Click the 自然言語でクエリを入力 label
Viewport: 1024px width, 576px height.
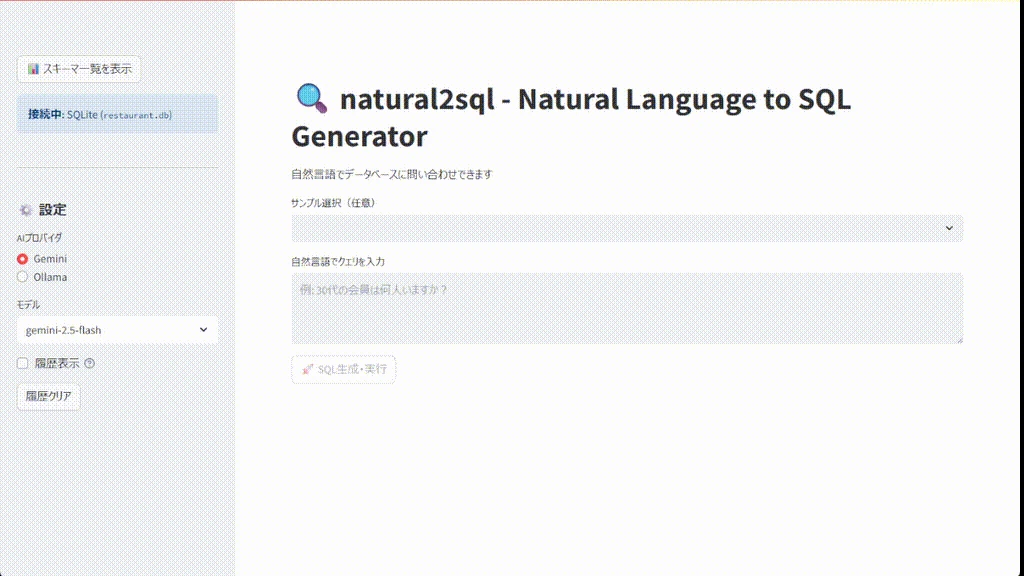338,261
